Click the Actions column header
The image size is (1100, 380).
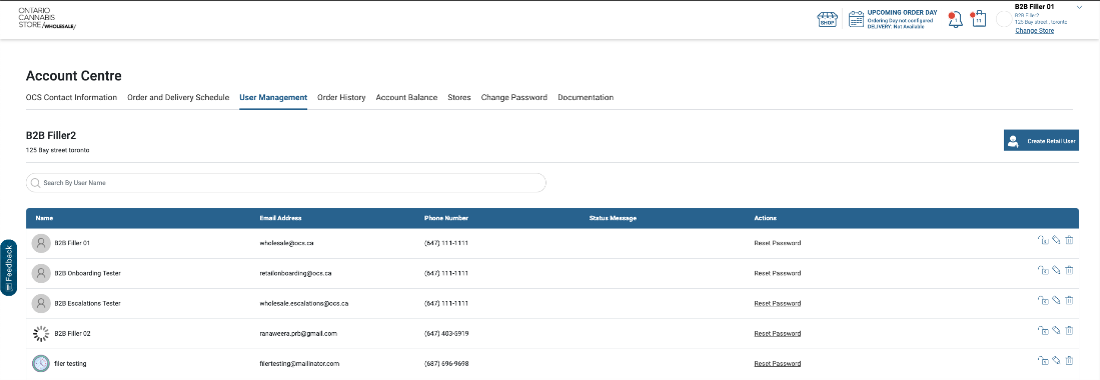pyautogui.click(x=765, y=218)
